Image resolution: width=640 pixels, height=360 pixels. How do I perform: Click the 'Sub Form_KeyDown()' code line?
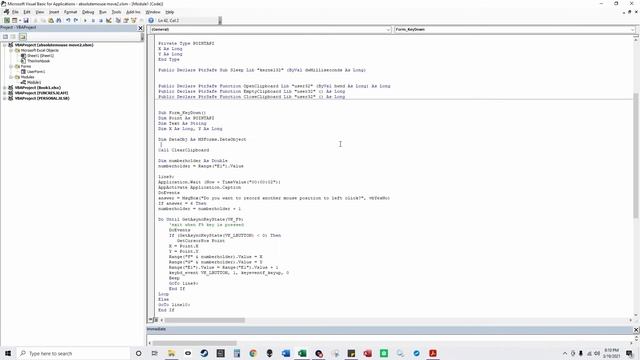(x=182, y=113)
